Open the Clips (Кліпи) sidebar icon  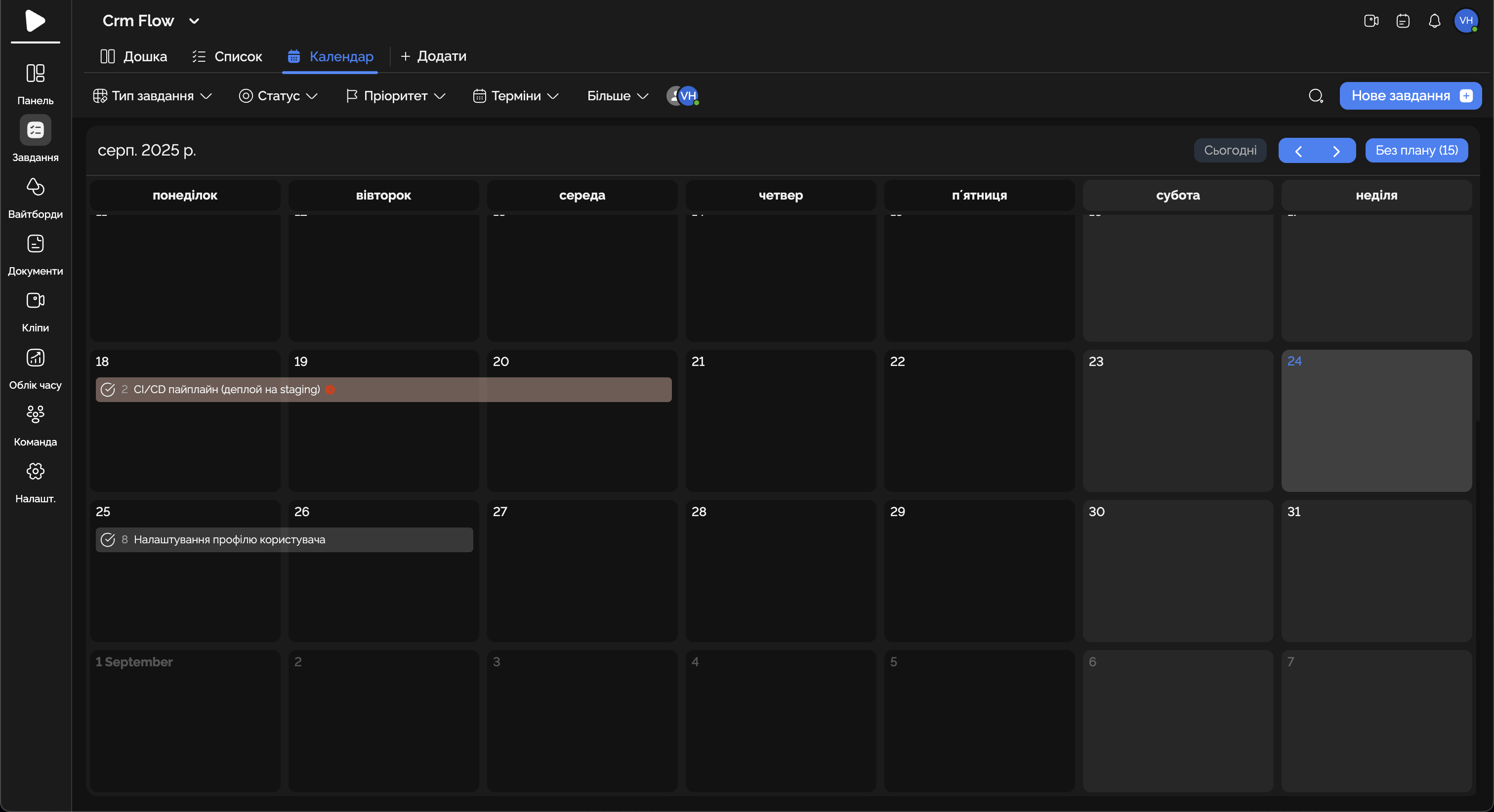pos(36,300)
